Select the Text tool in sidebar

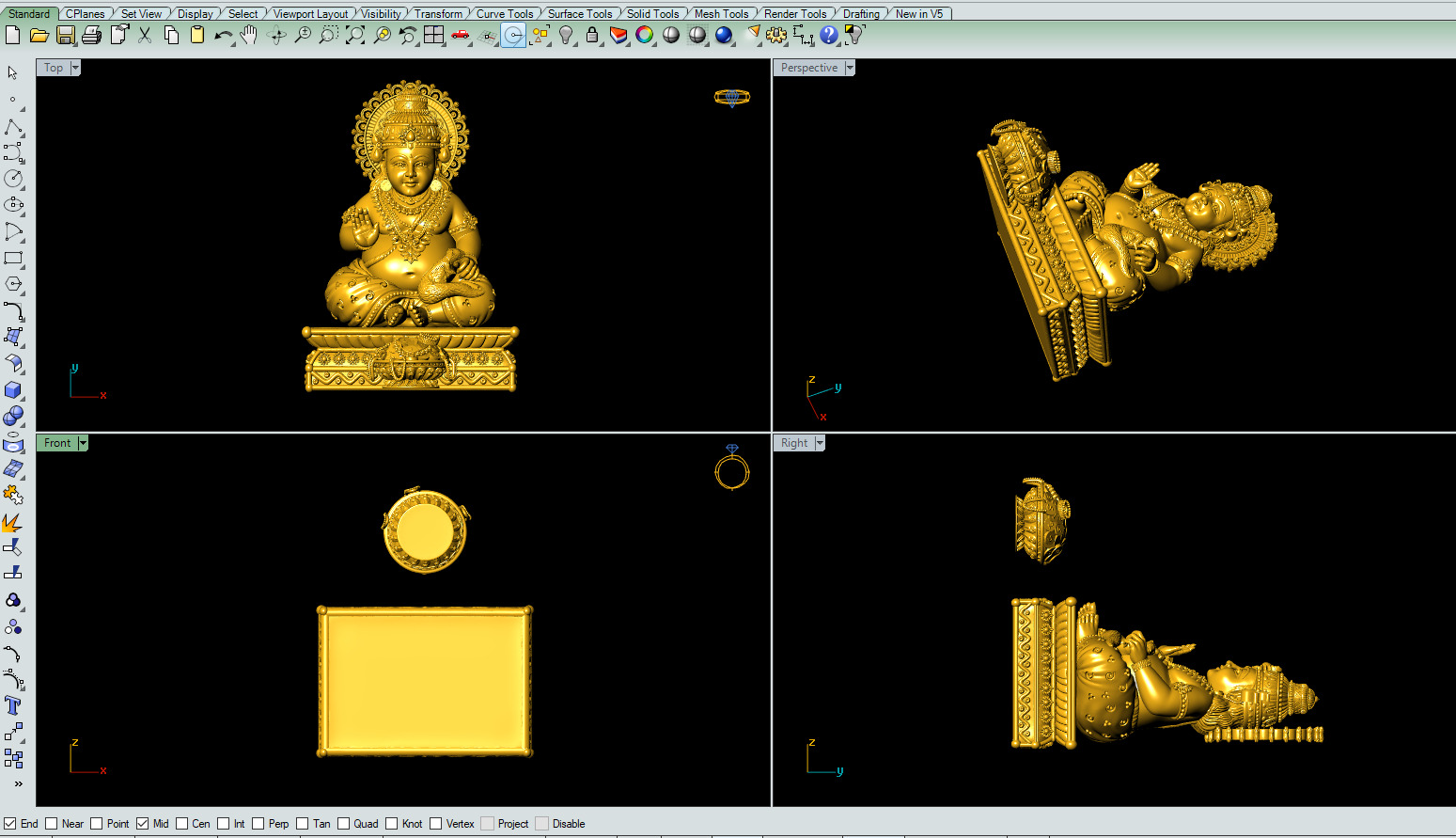click(x=13, y=705)
